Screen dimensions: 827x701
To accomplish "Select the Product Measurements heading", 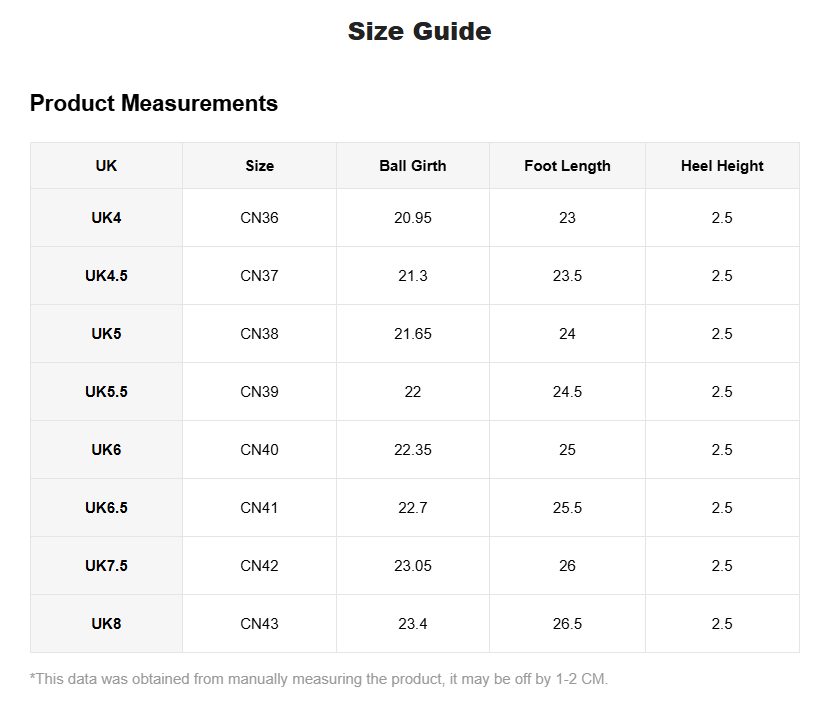I will (x=153, y=103).
